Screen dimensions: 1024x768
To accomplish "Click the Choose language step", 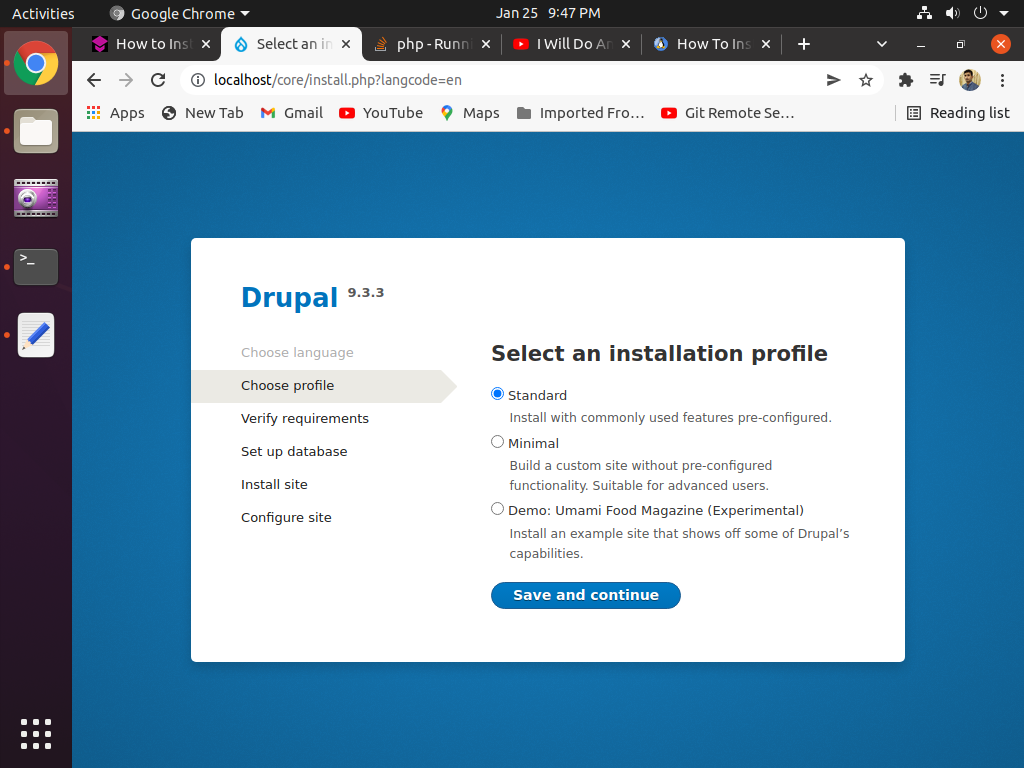I will [297, 353].
